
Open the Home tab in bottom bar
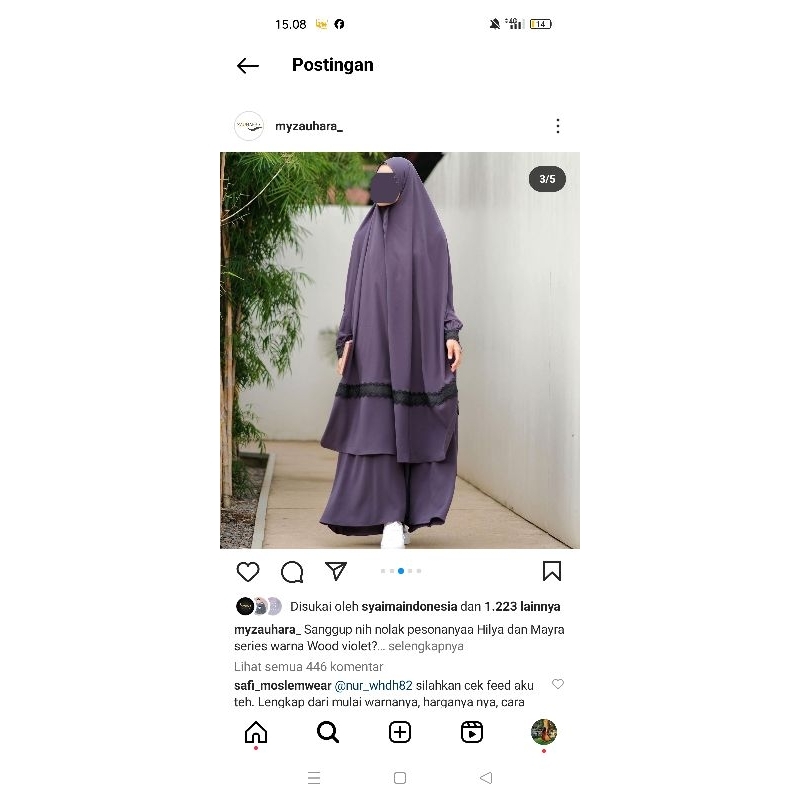tap(256, 733)
